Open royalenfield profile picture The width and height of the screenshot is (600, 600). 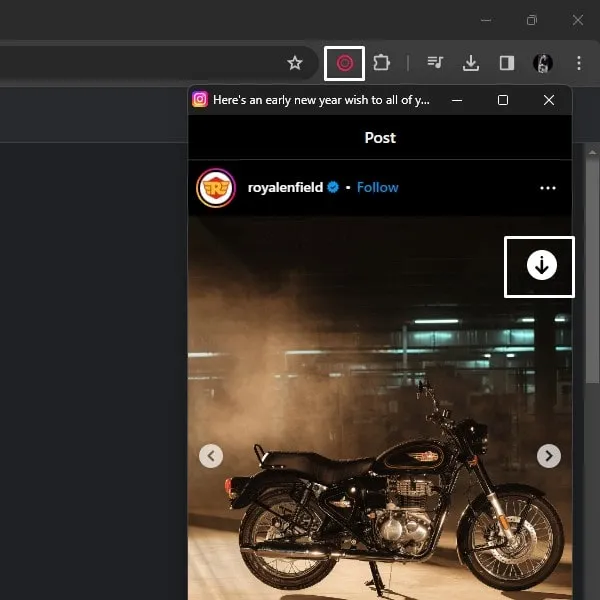pyautogui.click(x=216, y=188)
